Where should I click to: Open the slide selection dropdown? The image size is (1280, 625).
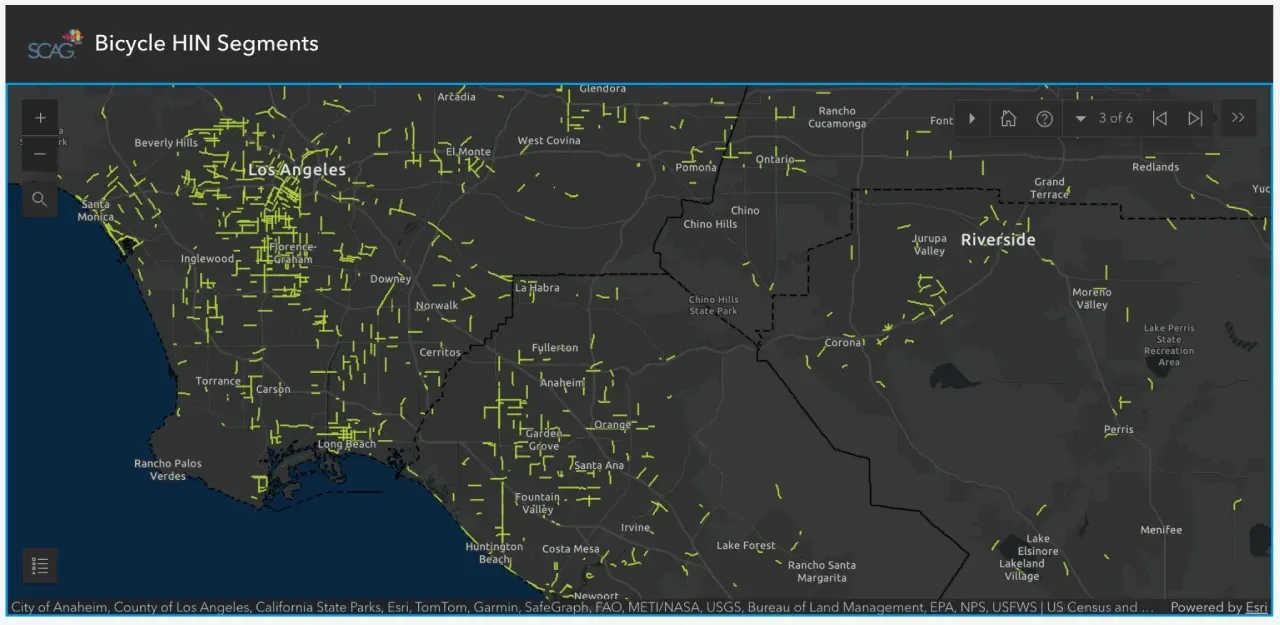[x=1080, y=118]
